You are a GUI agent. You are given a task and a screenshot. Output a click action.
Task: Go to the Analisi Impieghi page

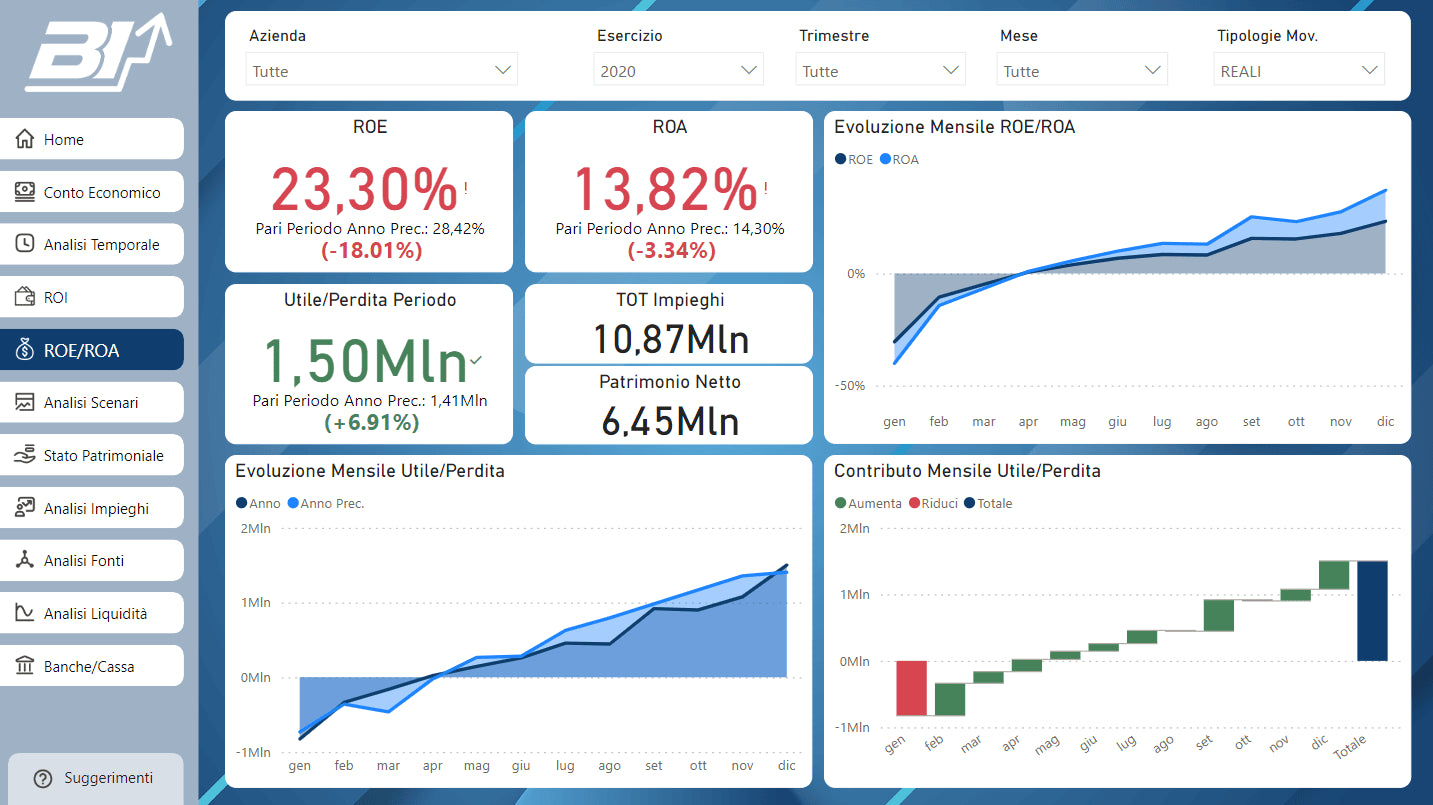point(92,508)
